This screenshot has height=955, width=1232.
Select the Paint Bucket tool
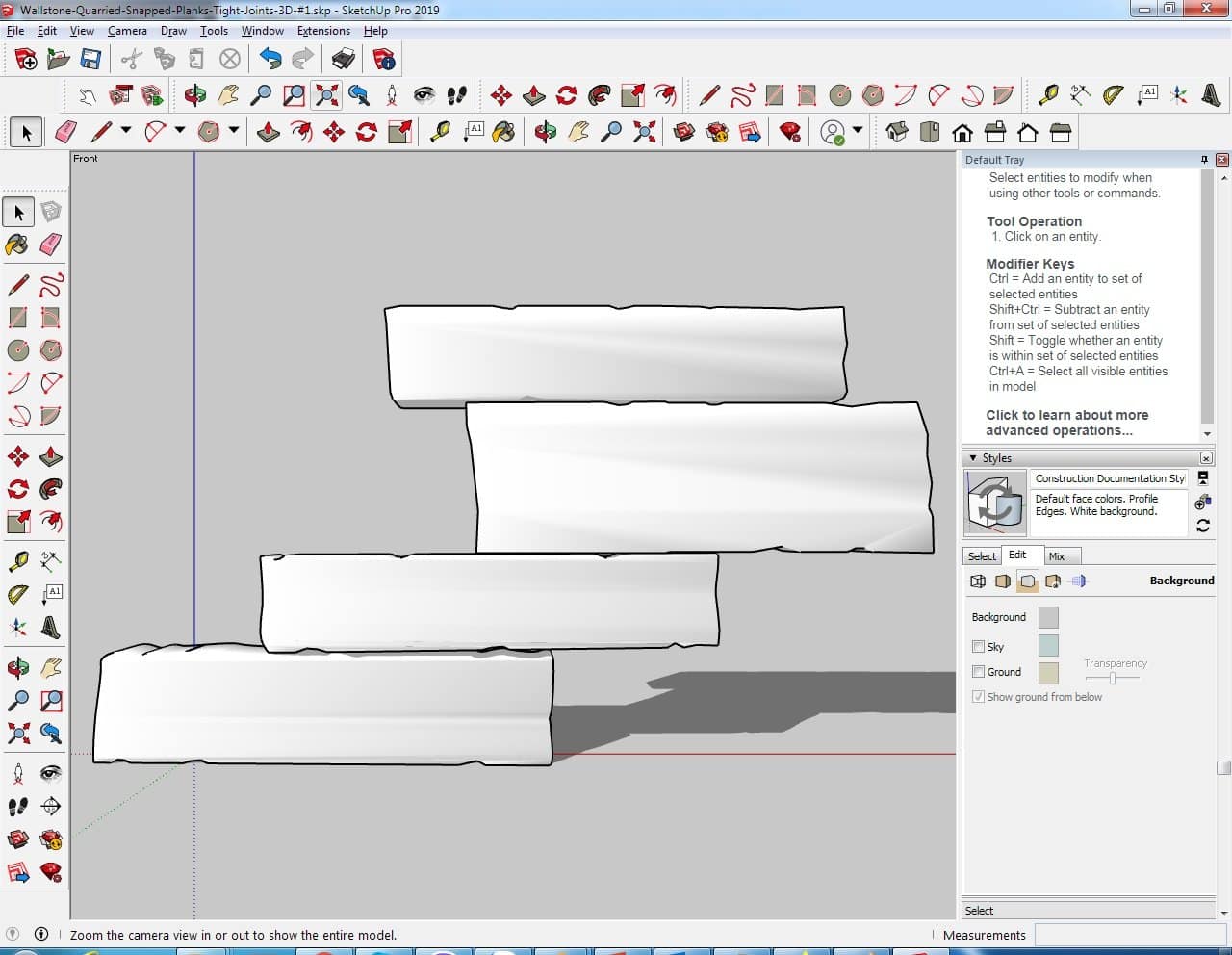tap(17, 245)
